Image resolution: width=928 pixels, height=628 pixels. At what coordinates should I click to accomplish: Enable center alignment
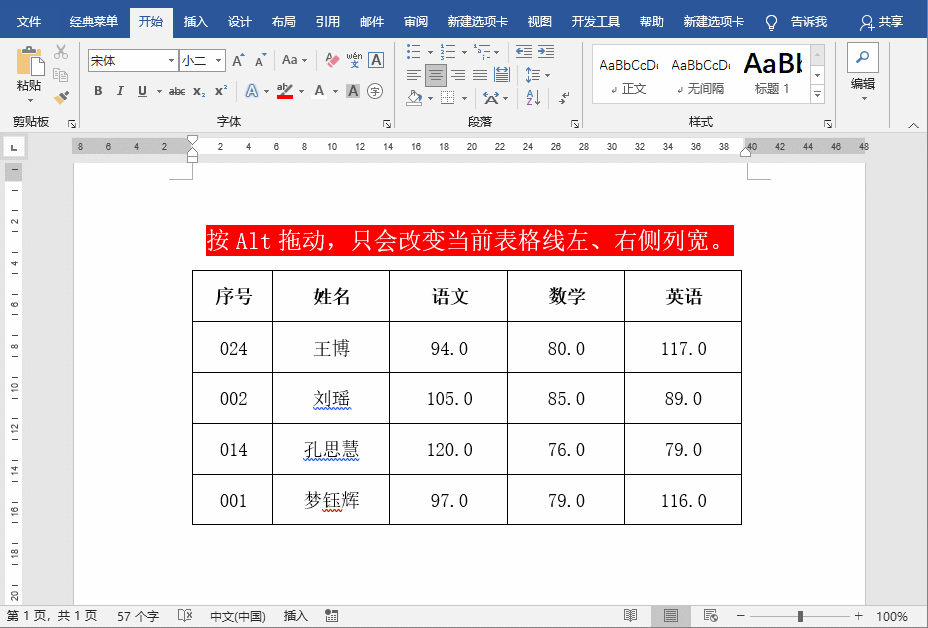pyautogui.click(x=435, y=75)
